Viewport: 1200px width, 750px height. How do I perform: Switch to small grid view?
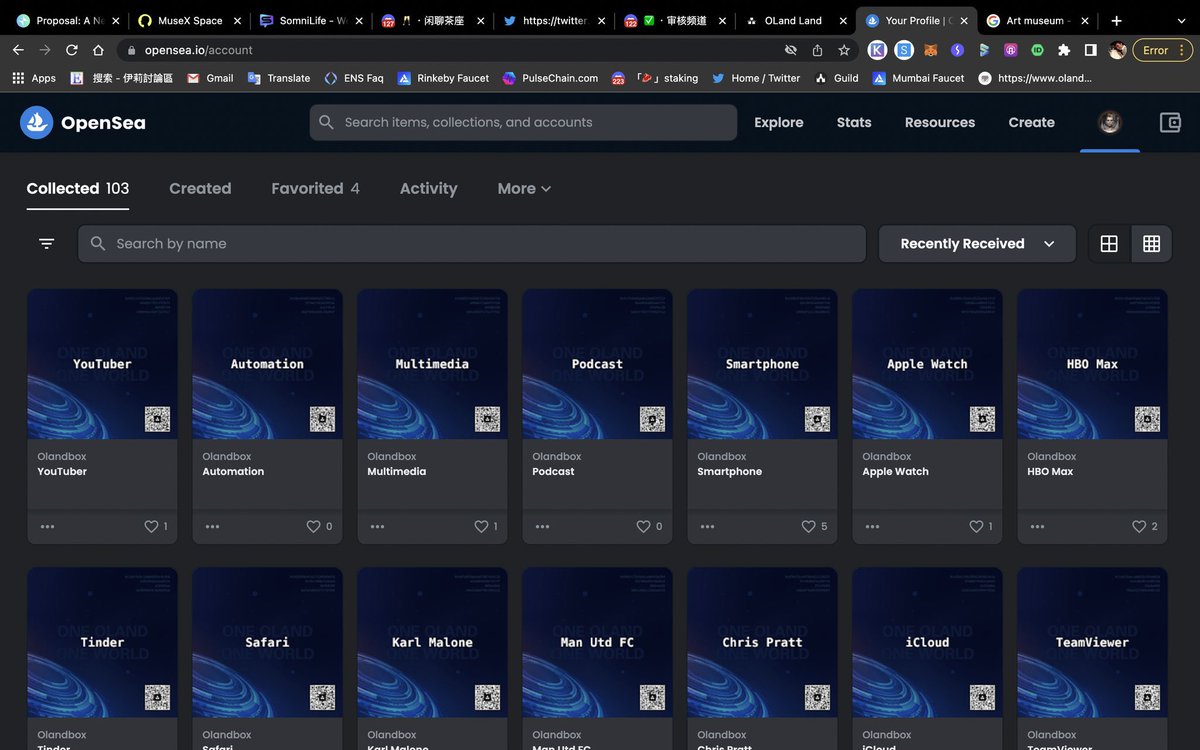(x=1151, y=244)
